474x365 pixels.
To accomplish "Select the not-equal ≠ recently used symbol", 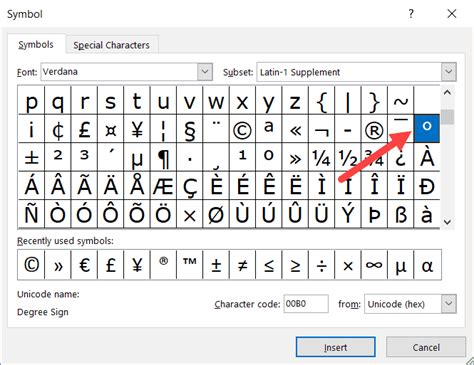I will 242,265.
